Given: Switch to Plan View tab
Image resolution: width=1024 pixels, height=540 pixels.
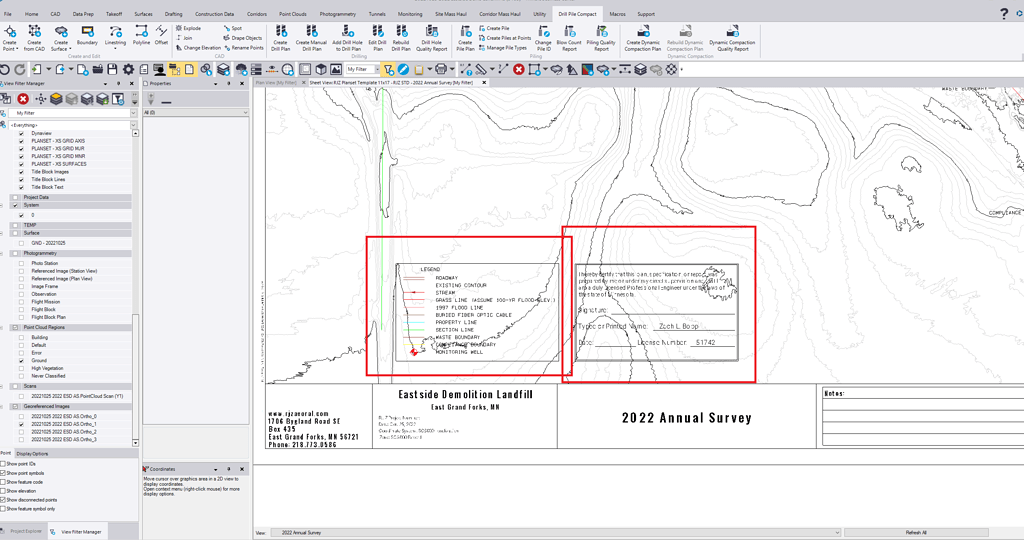Looking at the screenshot, I should pyautogui.click(x=276, y=83).
